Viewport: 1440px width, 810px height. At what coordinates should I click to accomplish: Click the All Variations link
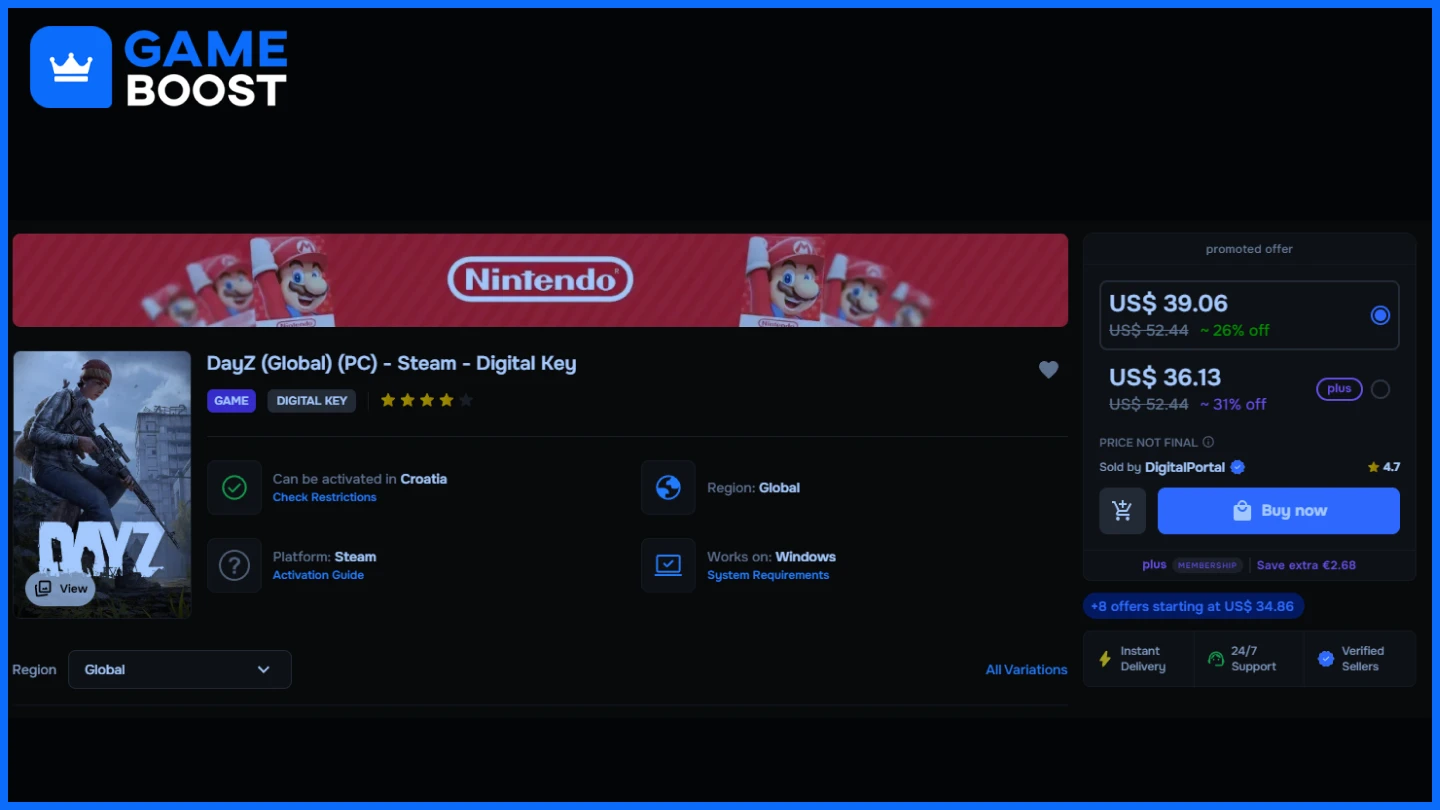pyautogui.click(x=1026, y=670)
